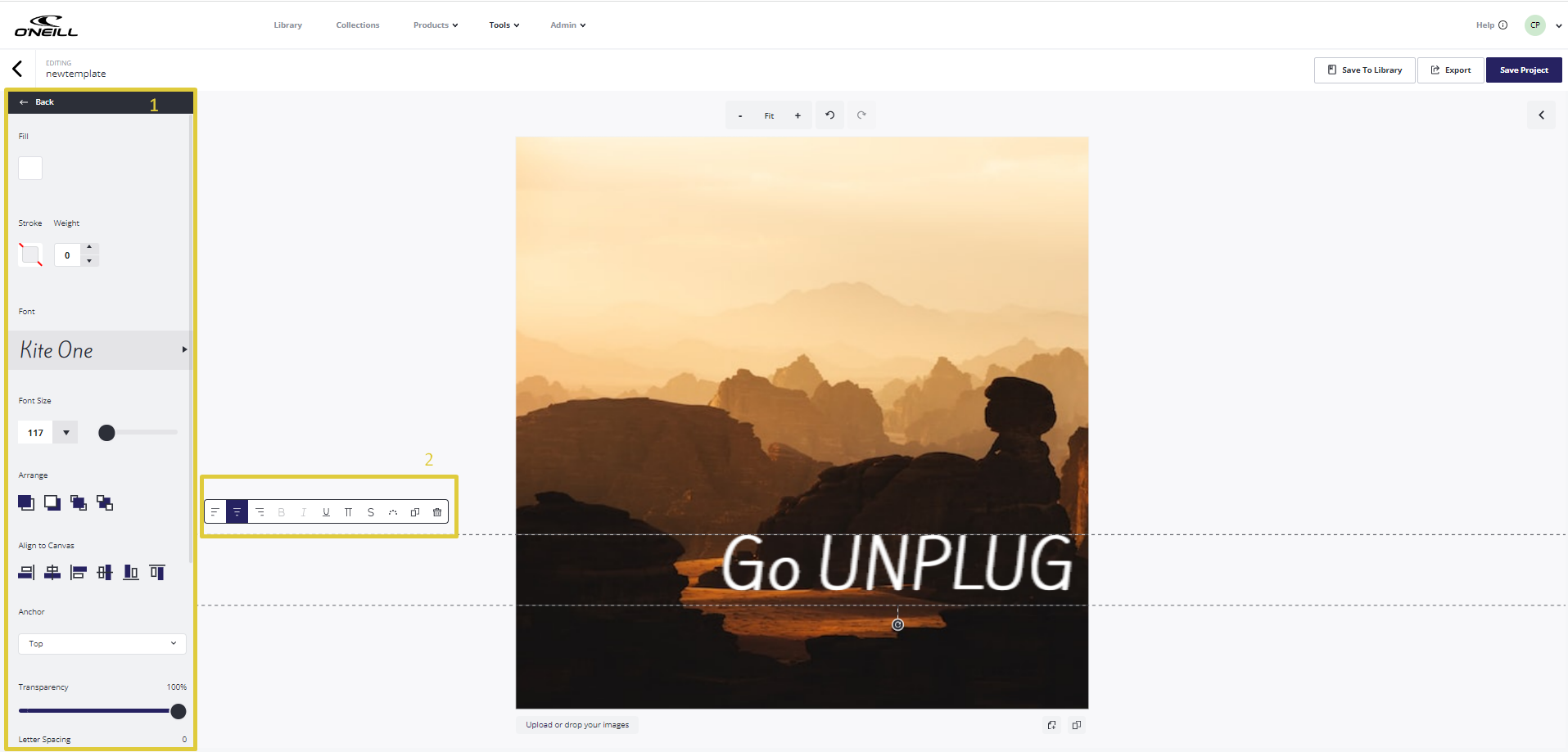Click the rotate-canvas icon below the image
The width and height of the screenshot is (1568, 752).
1051,725
